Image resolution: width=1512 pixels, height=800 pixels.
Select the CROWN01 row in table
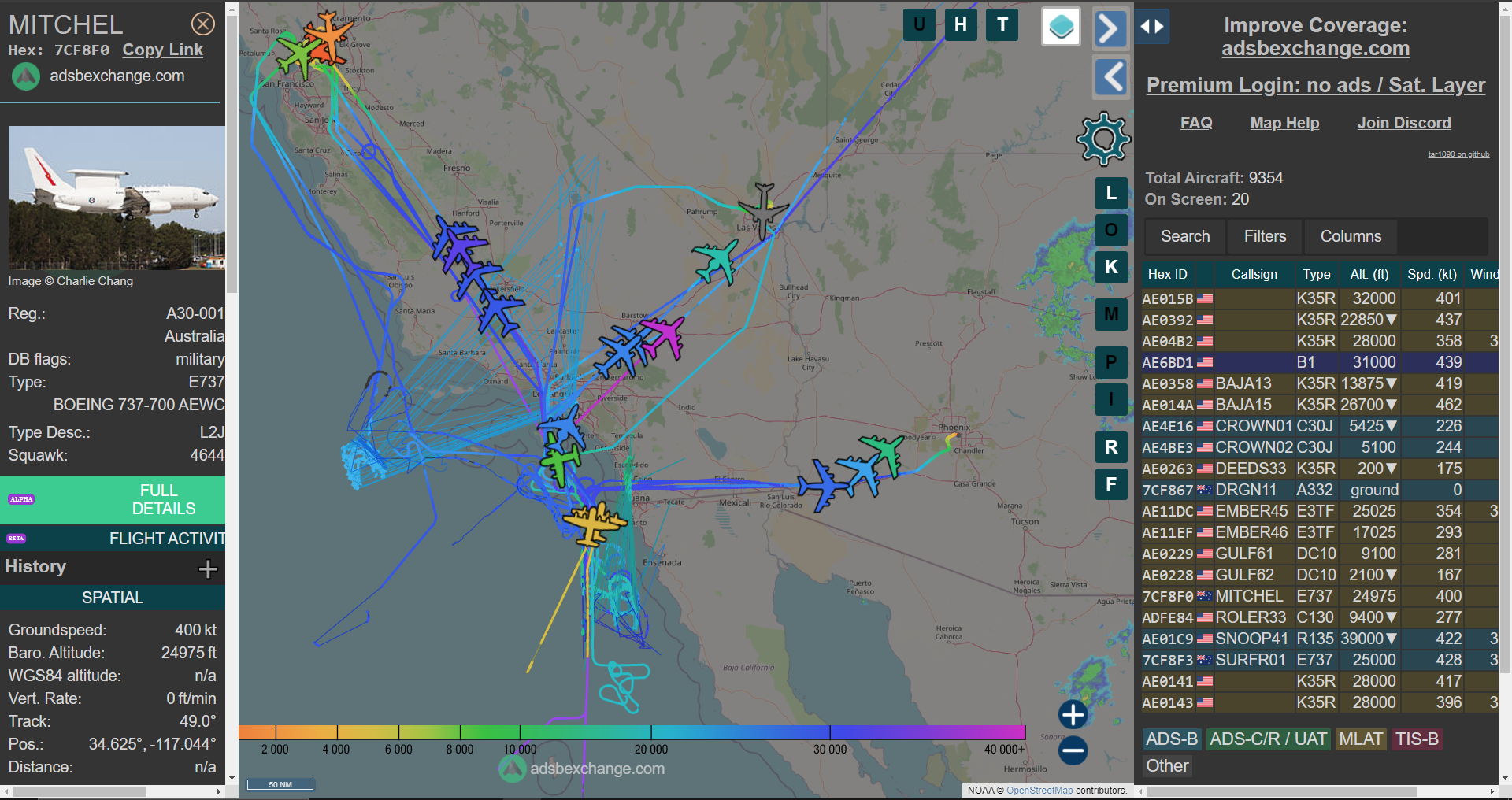[x=1320, y=426]
